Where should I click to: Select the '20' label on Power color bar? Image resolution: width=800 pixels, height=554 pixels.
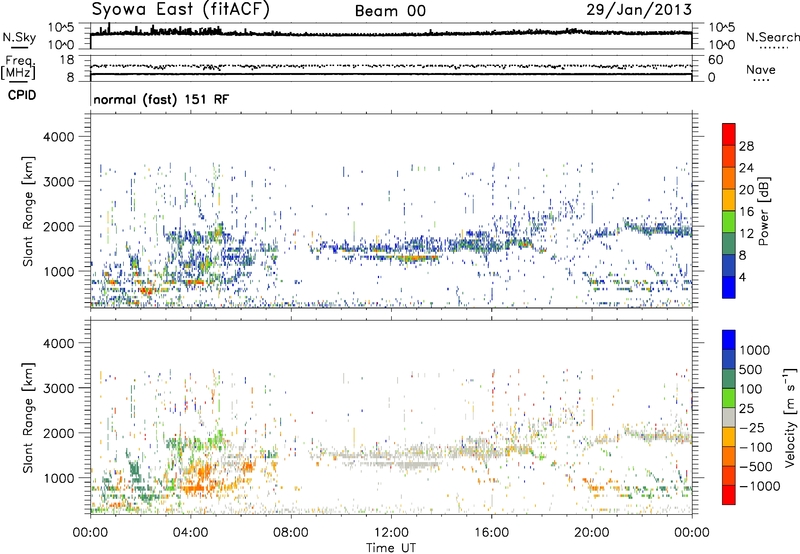[746, 190]
